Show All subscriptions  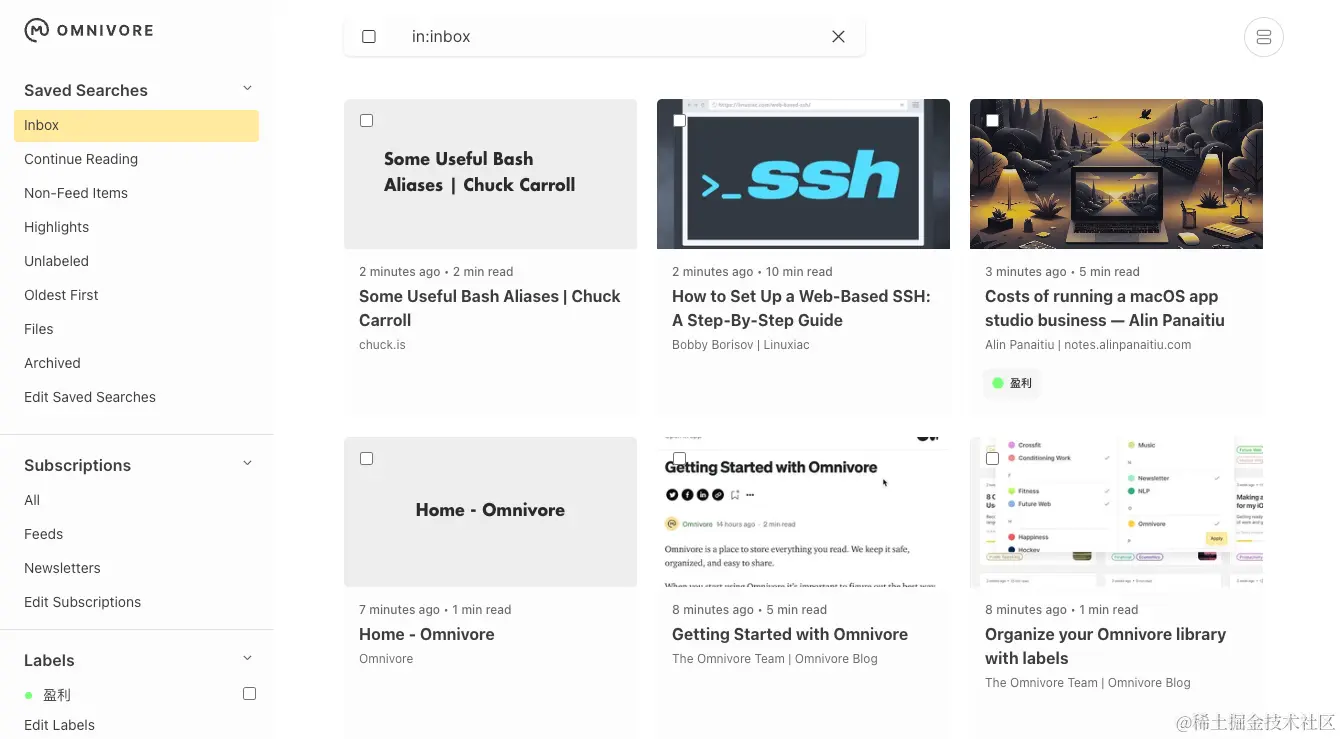(32, 500)
